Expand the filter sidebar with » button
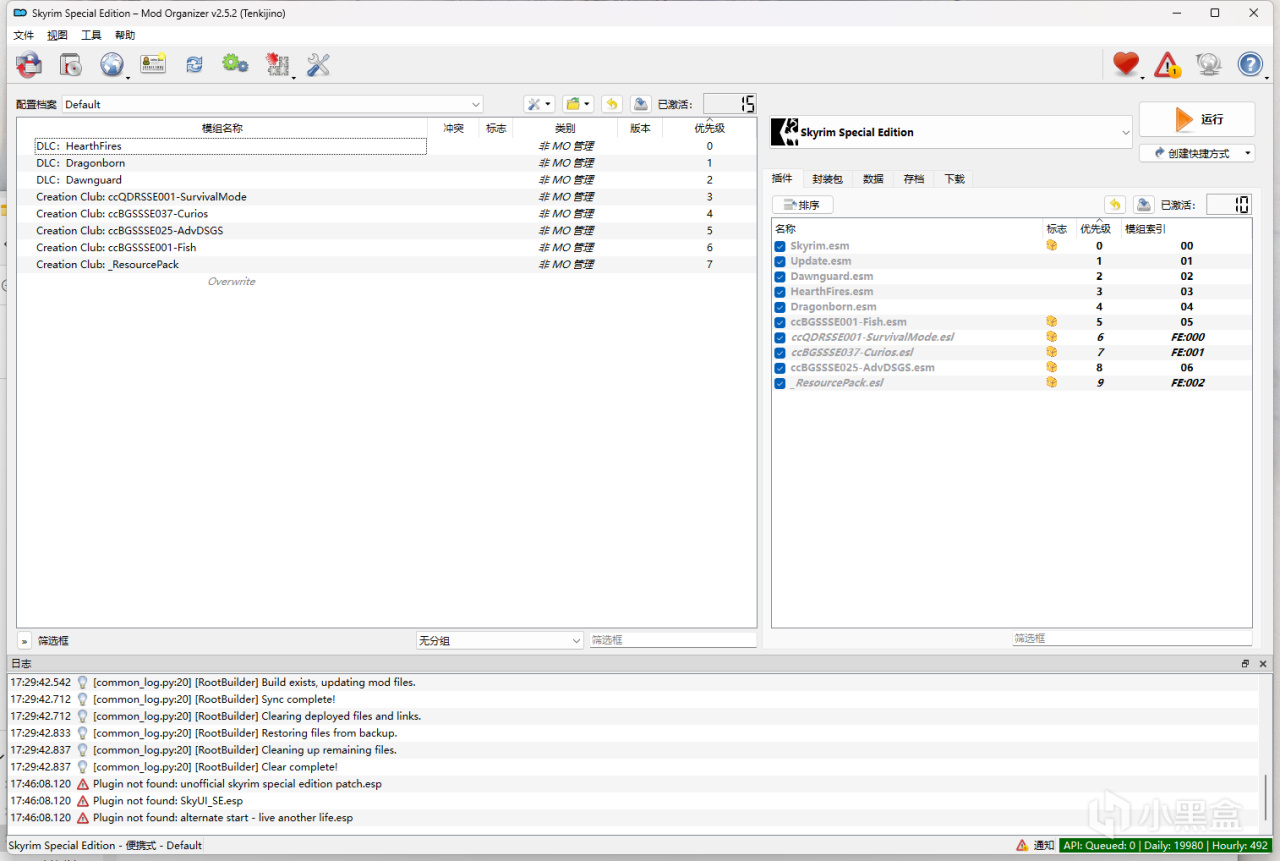Image resolution: width=1280 pixels, height=861 pixels. click(24, 640)
